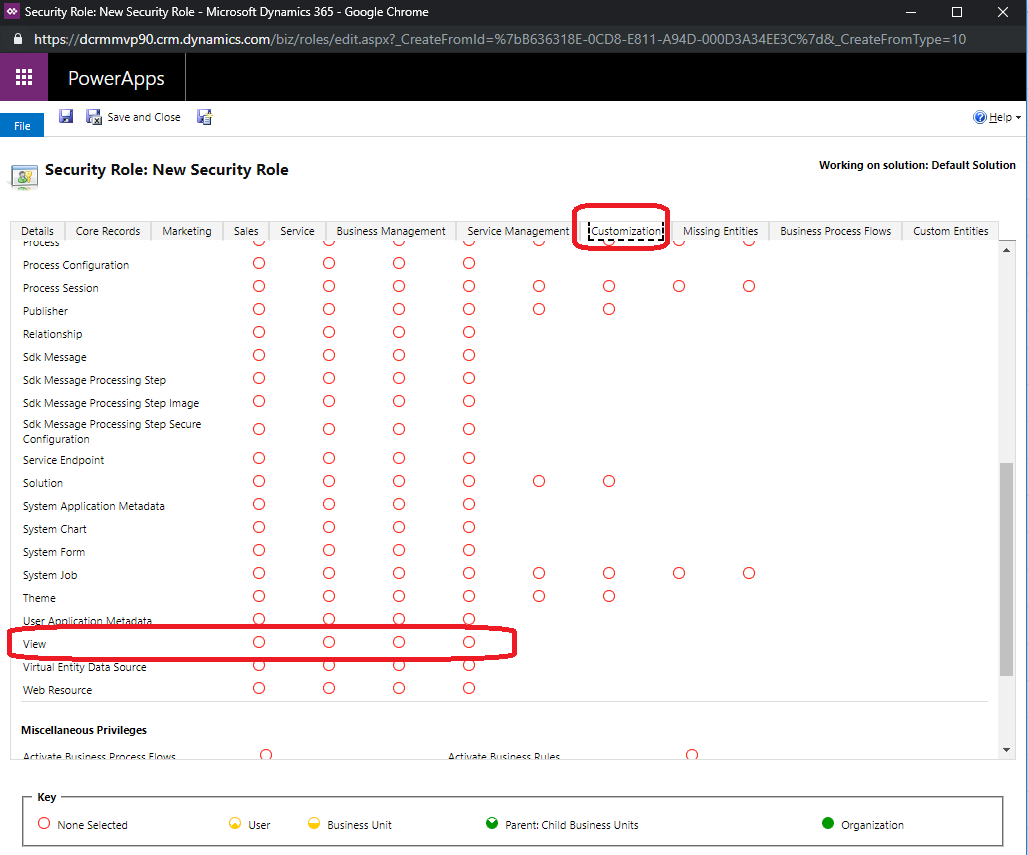This screenshot has height=855, width=1028.
Task: Click the PowerApps title
Action: click(116, 78)
